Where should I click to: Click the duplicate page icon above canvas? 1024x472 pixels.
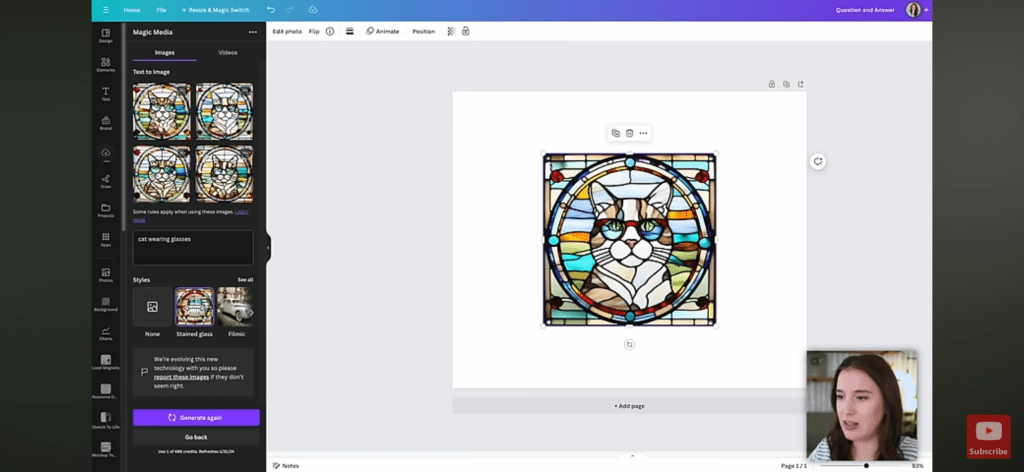point(786,84)
